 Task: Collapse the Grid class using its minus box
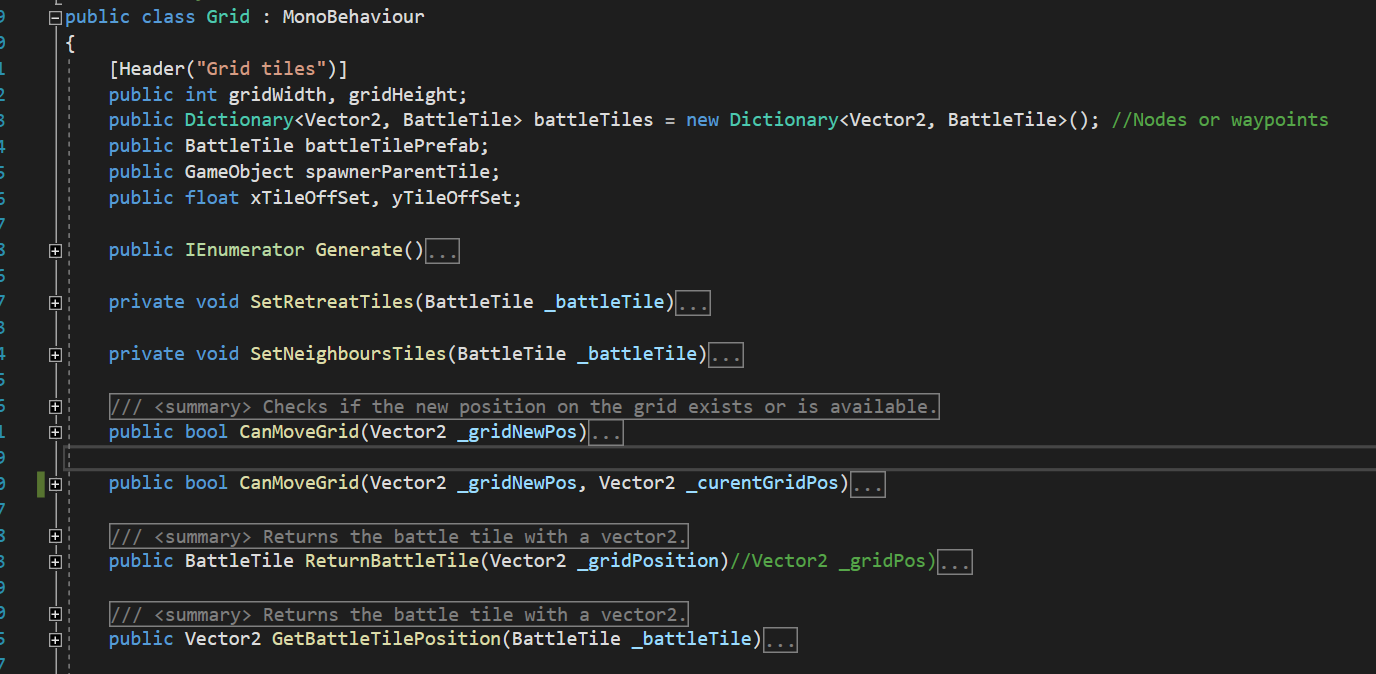coord(54,16)
